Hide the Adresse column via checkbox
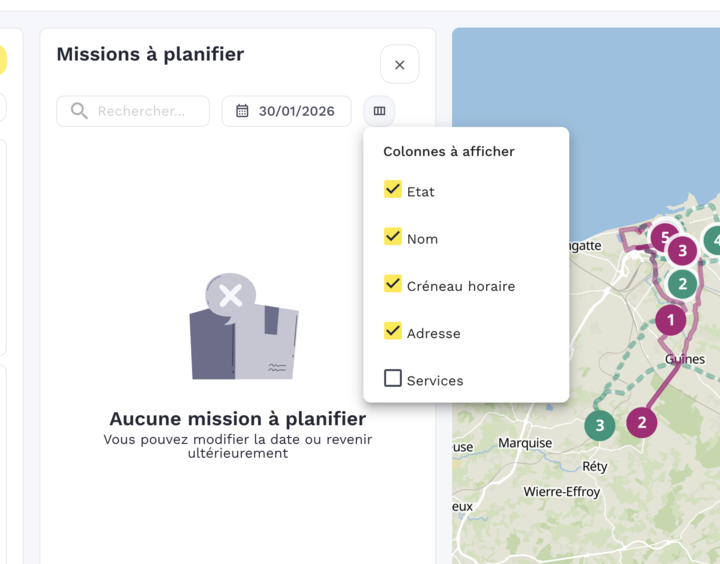The width and height of the screenshot is (720, 564). click(393, 331)
